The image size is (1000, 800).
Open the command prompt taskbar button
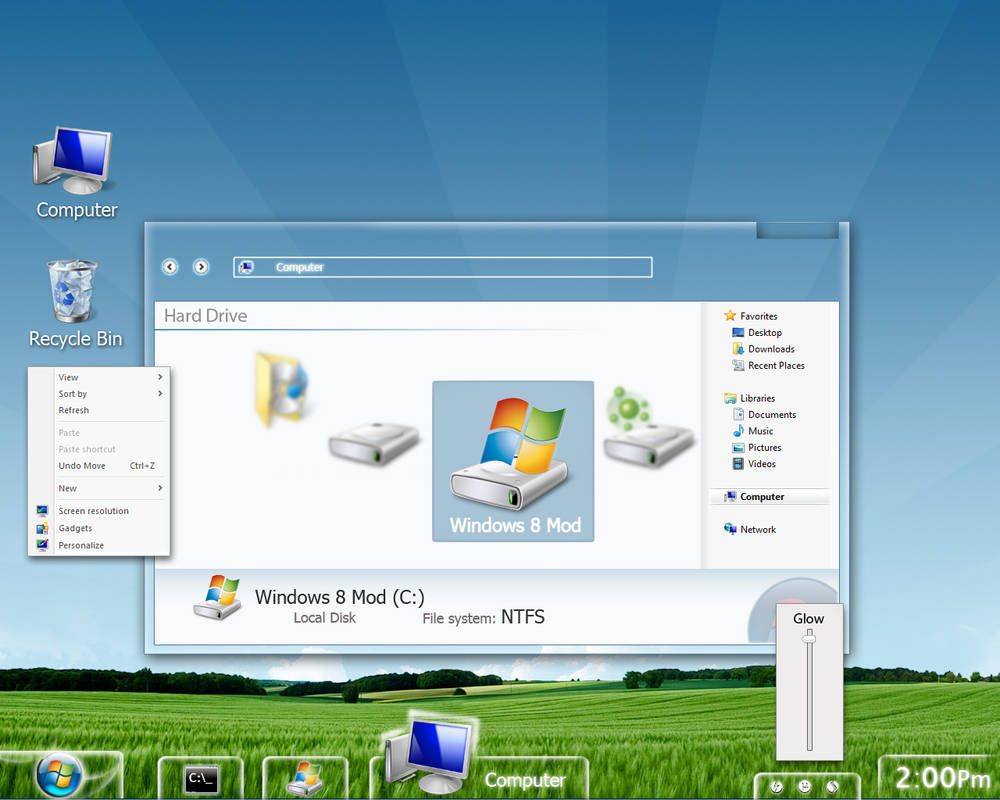coord(202,778)
